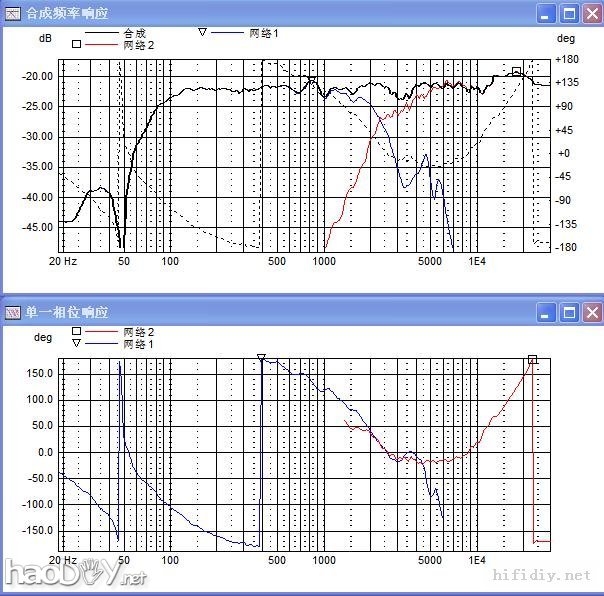Select square marker symbol in frequency response legend
Viewport: 604px width, 596px height.
click(x=76, y=45)
